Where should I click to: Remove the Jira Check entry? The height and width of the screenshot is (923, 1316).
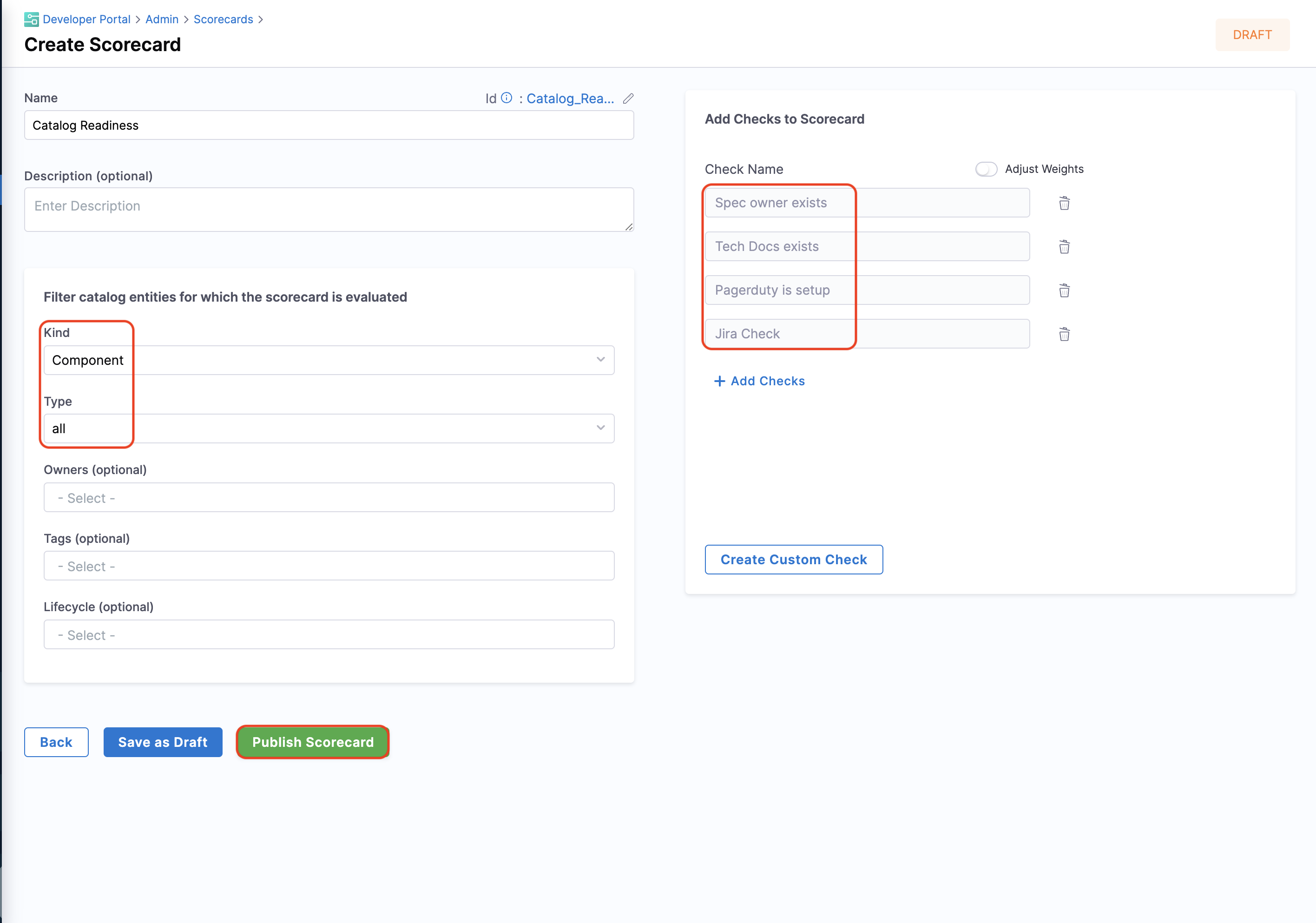click(1064, 334)
